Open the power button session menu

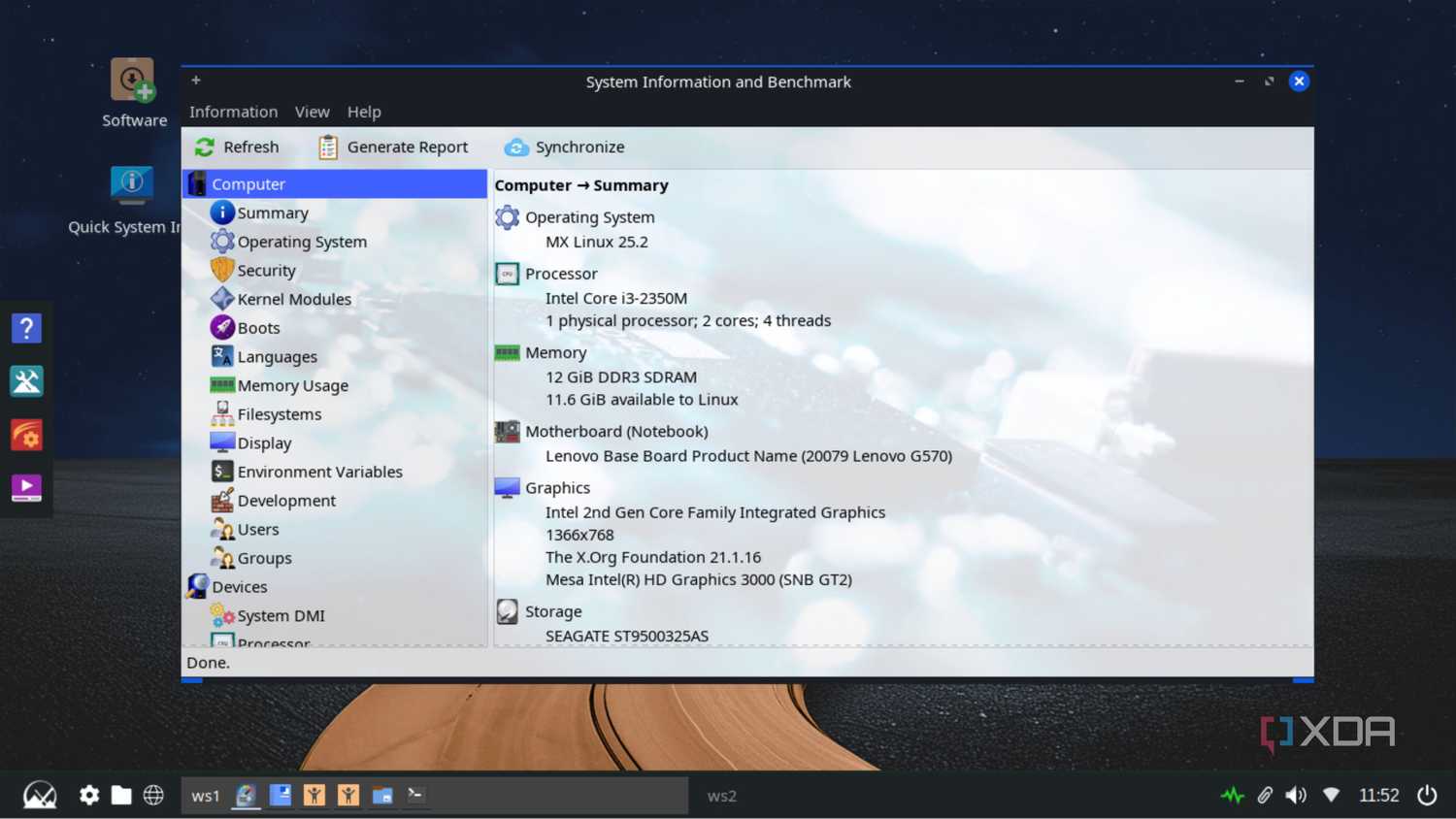(x=1427, y=796)
